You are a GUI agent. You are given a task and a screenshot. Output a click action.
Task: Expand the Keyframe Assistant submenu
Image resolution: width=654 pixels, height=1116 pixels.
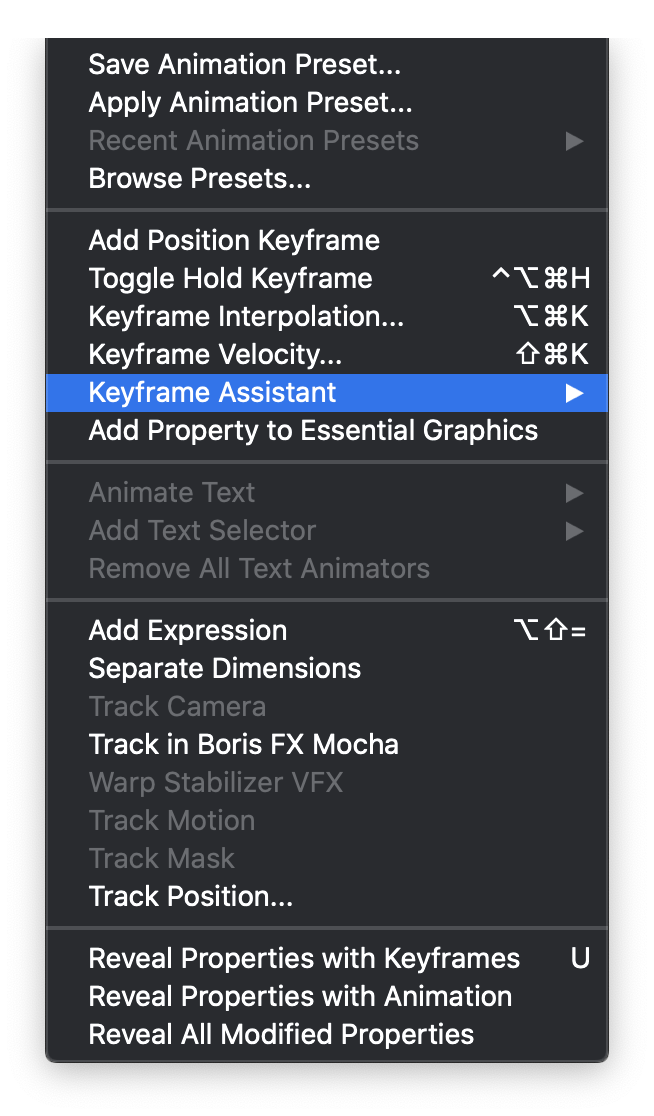pyautogui.click(x=212, y=393)
